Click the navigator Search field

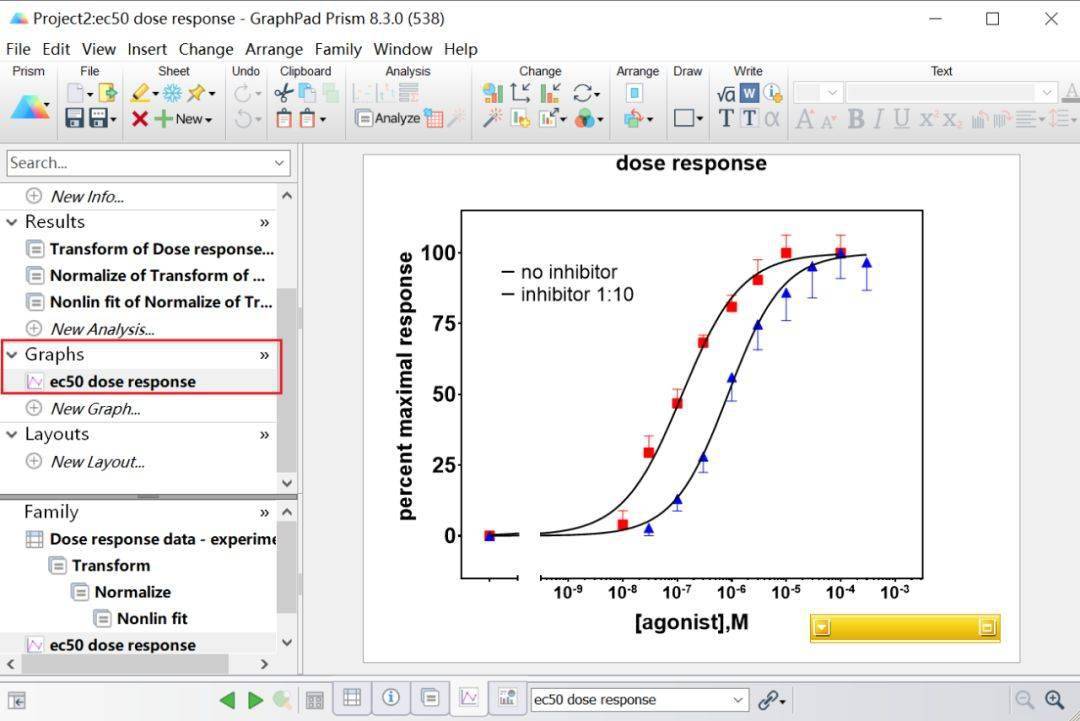point(138,163)
